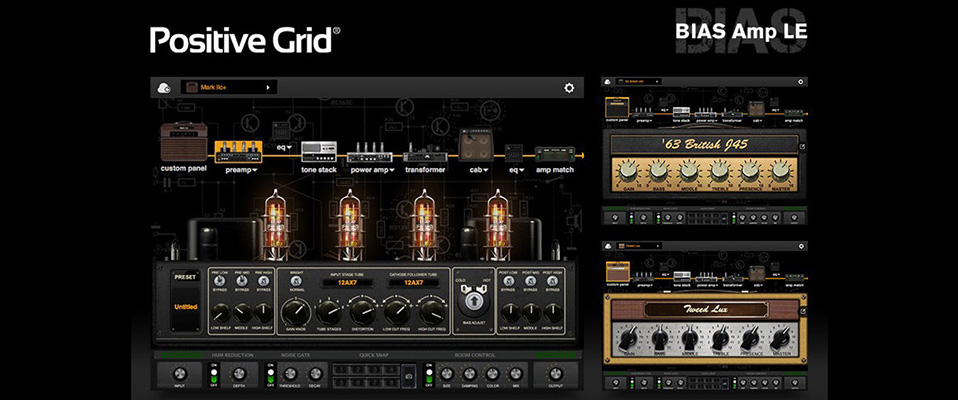Screen dimensions: 958x400
Task: Select the eq module image before tone stack
Action: [281, 131]
